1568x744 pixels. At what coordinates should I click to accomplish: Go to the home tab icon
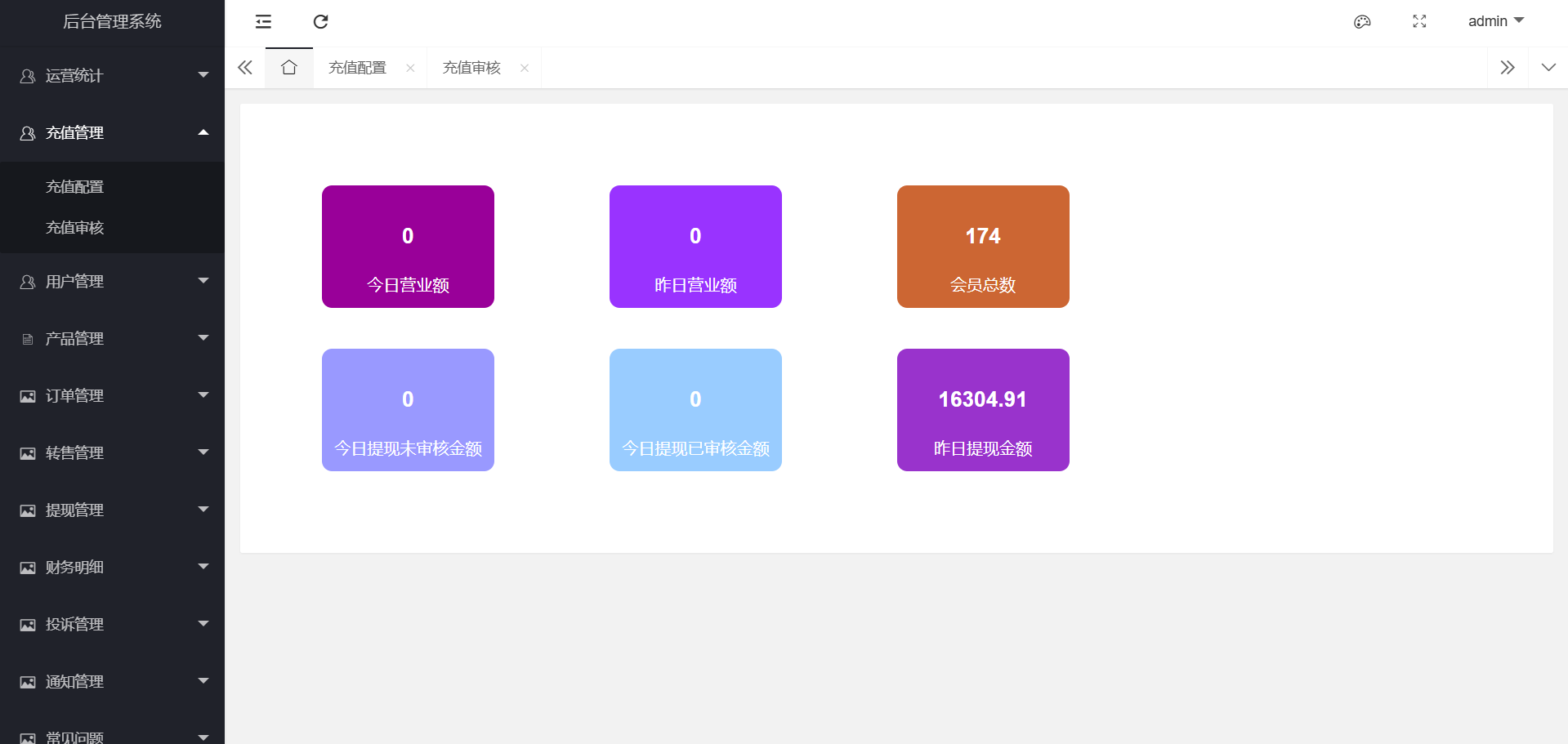point(289,68)
